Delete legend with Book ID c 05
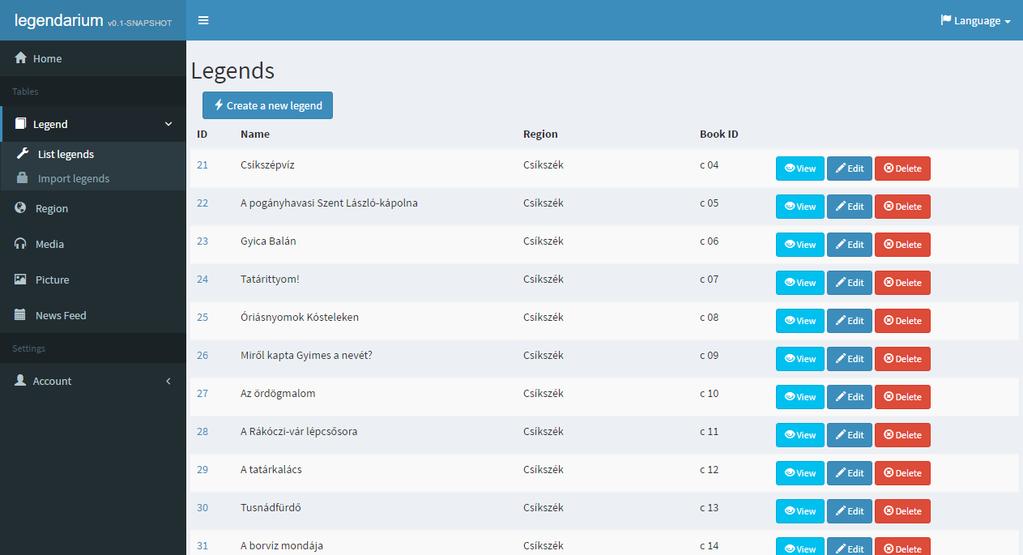 902,206
